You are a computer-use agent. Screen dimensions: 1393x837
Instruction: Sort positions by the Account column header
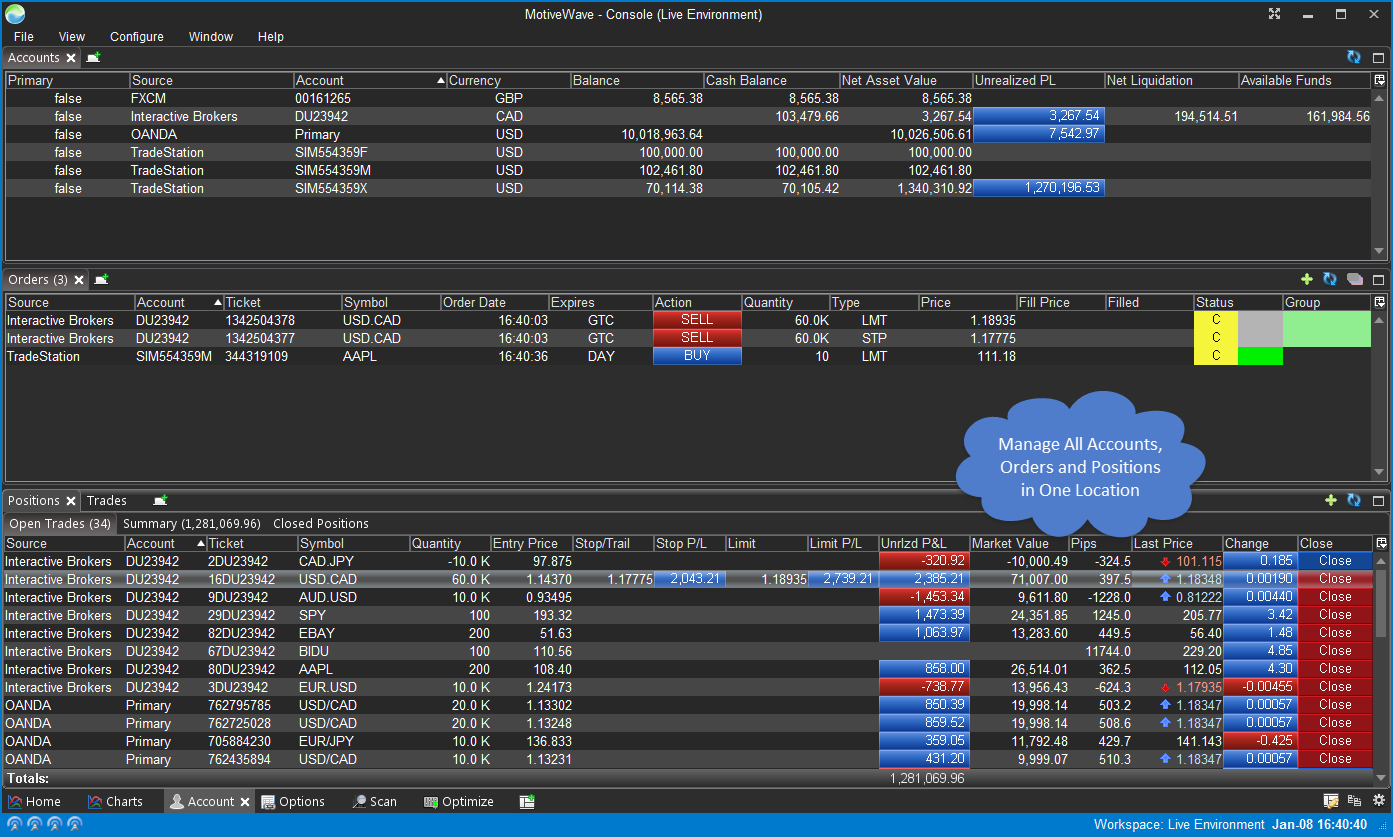tap(165, 543)
